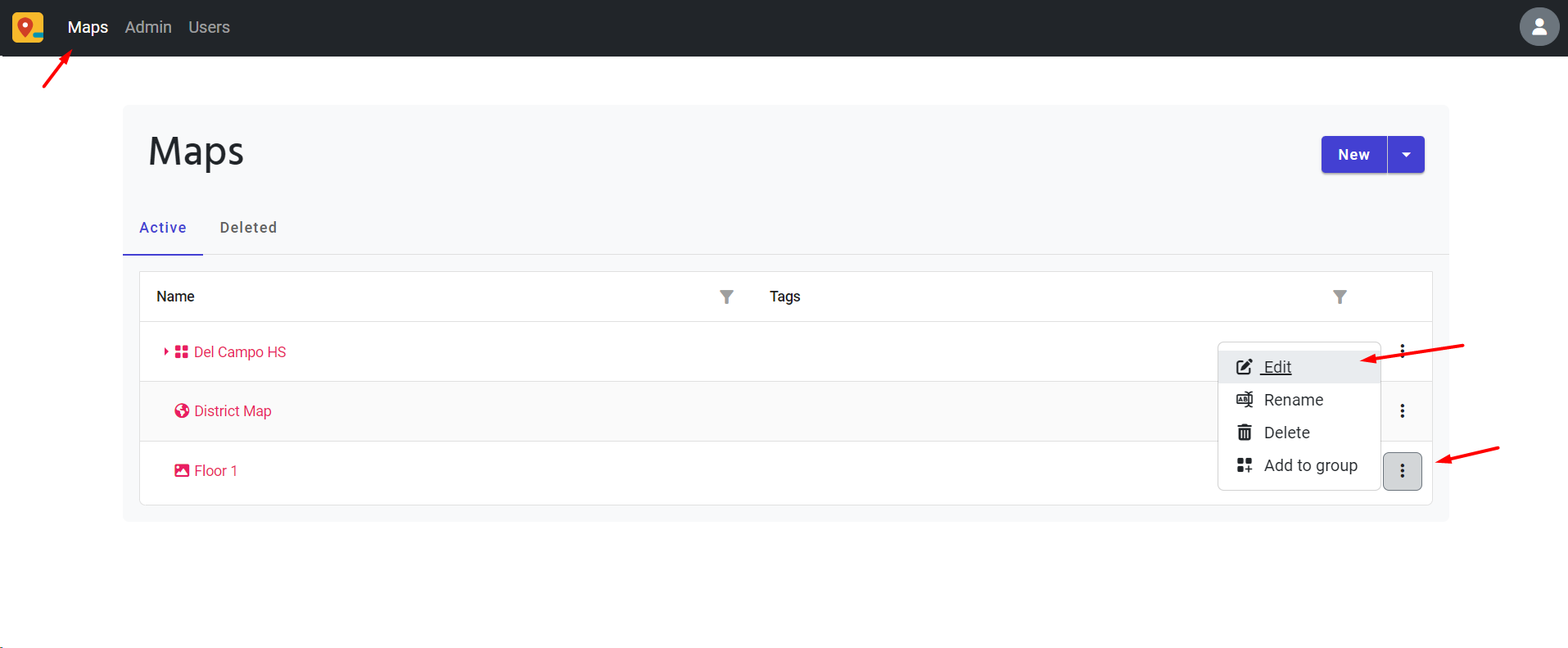Image resolution: width=1568 pixels, height=648 pixels.
Task: Open the dropdown arrow next to New
Action: (x=1406, y=155)
